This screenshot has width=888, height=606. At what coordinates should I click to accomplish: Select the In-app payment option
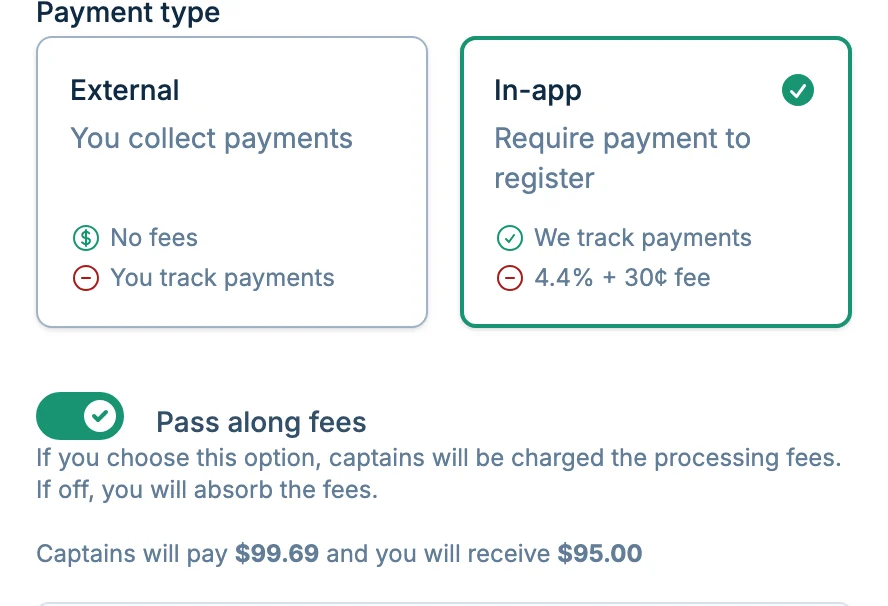pos(656,181)
